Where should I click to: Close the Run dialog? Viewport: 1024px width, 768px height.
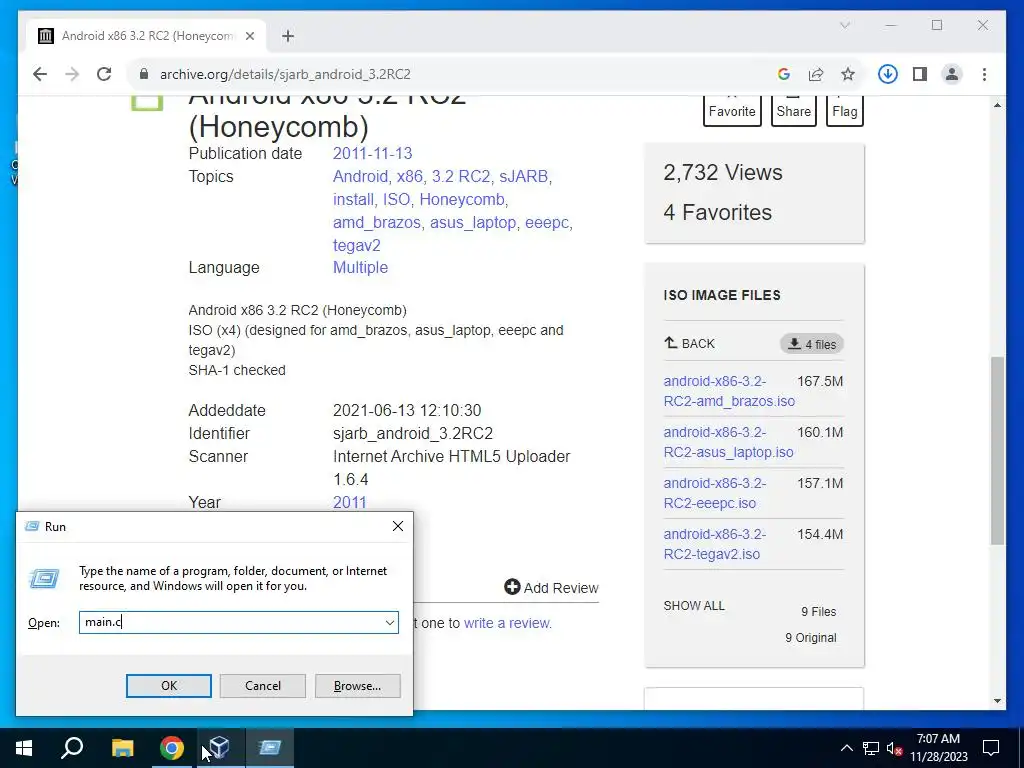[x=398, y=526]
